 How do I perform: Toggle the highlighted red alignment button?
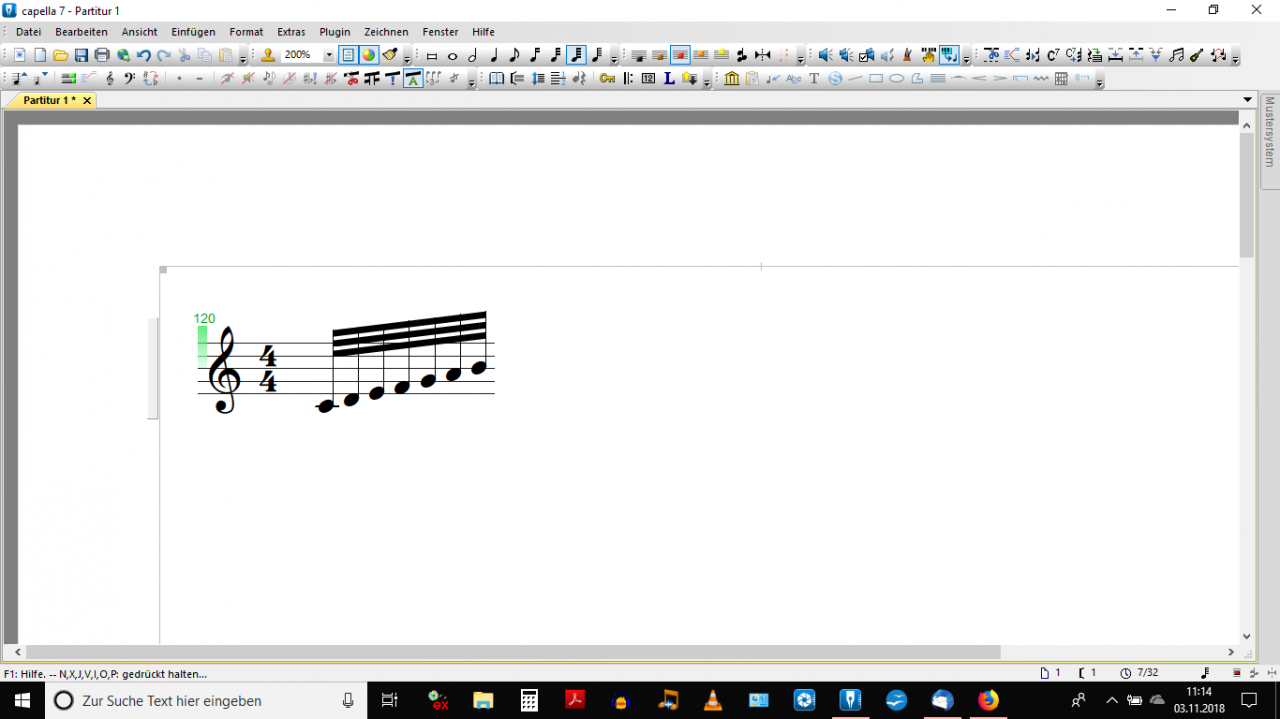coord(680,55)
